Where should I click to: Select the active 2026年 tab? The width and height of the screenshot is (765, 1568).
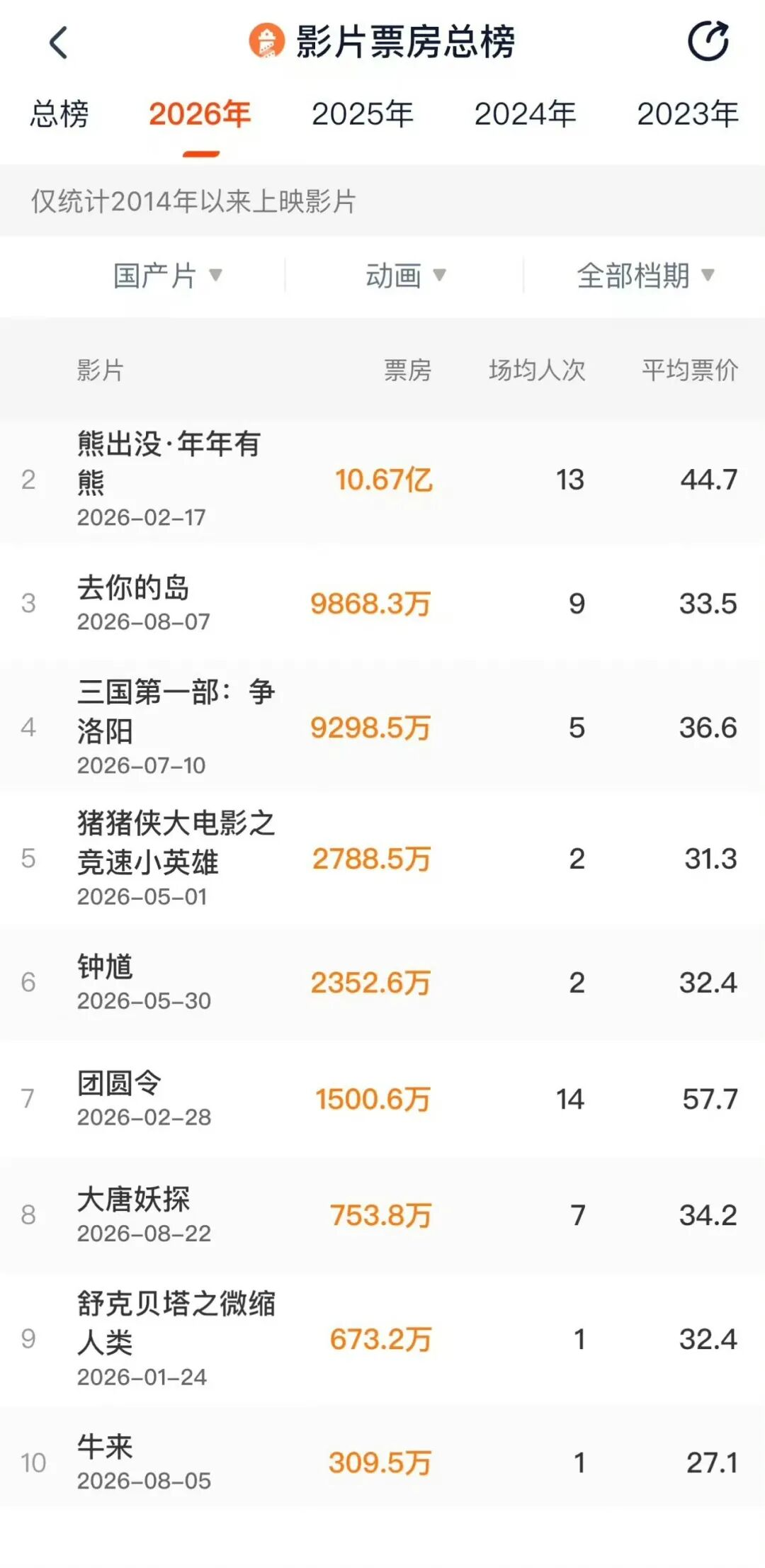click(x=200, y=114)
